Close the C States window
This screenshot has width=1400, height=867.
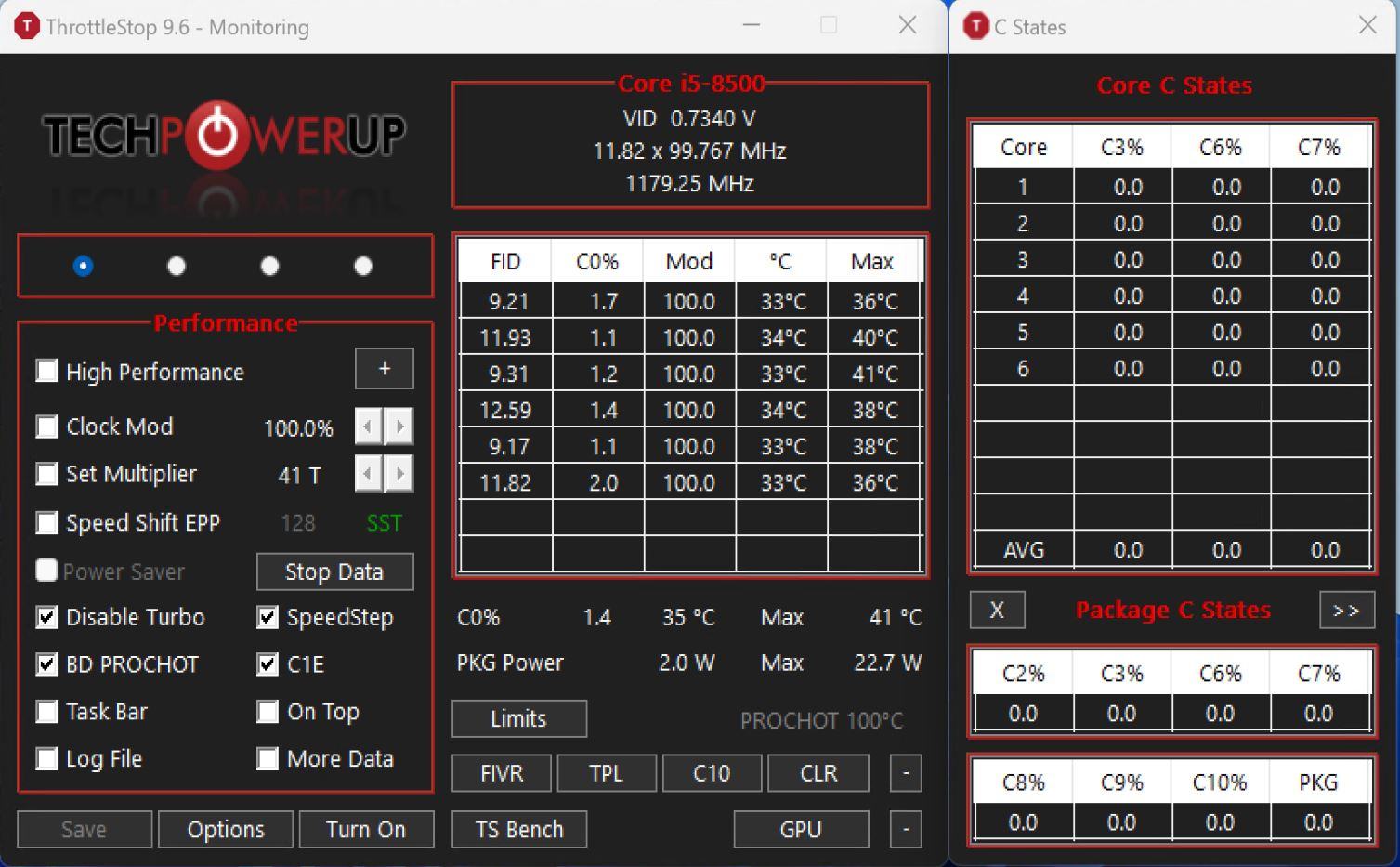(1367, 25)
